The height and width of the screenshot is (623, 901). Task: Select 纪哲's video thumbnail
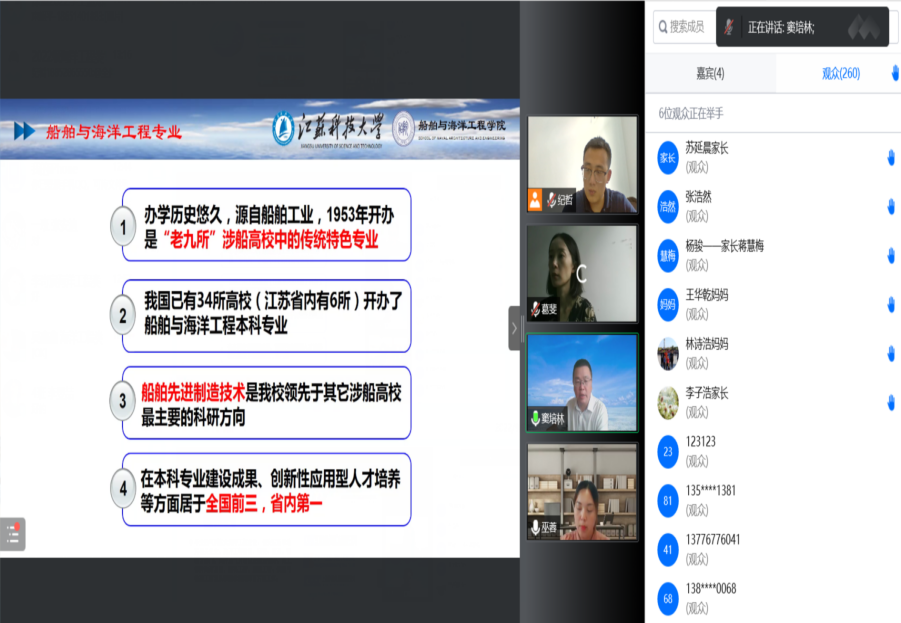coord(582,164)
